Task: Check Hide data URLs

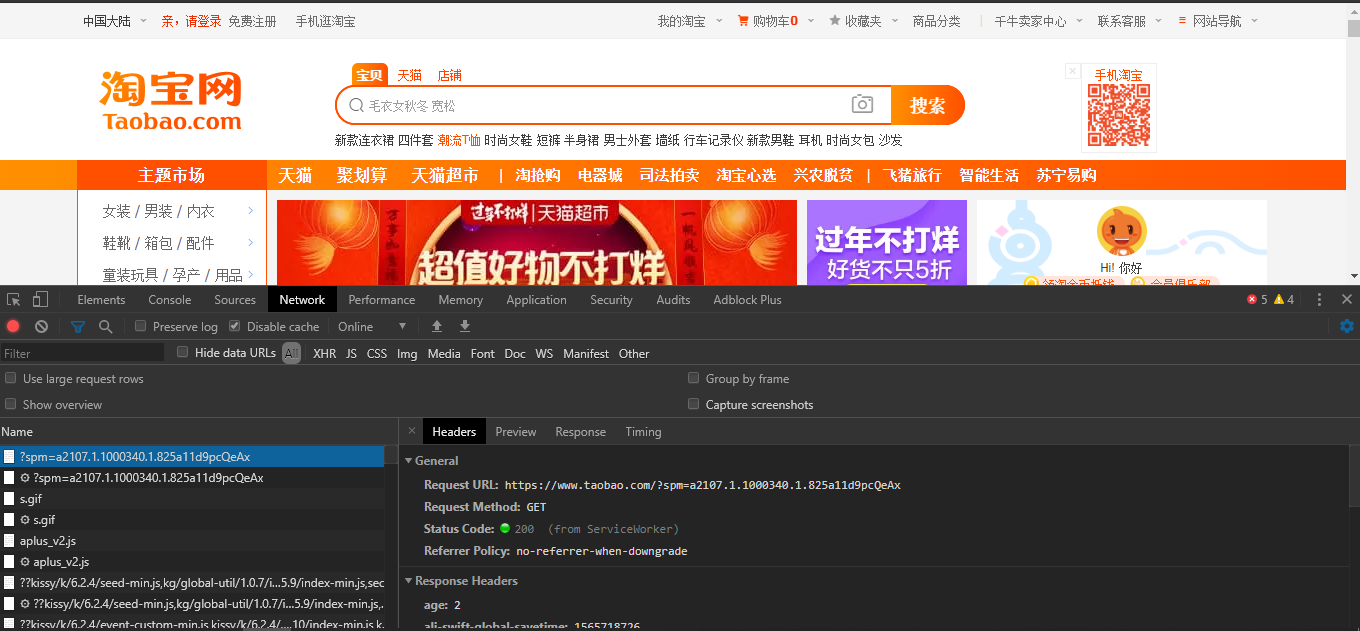Action: 183,352
